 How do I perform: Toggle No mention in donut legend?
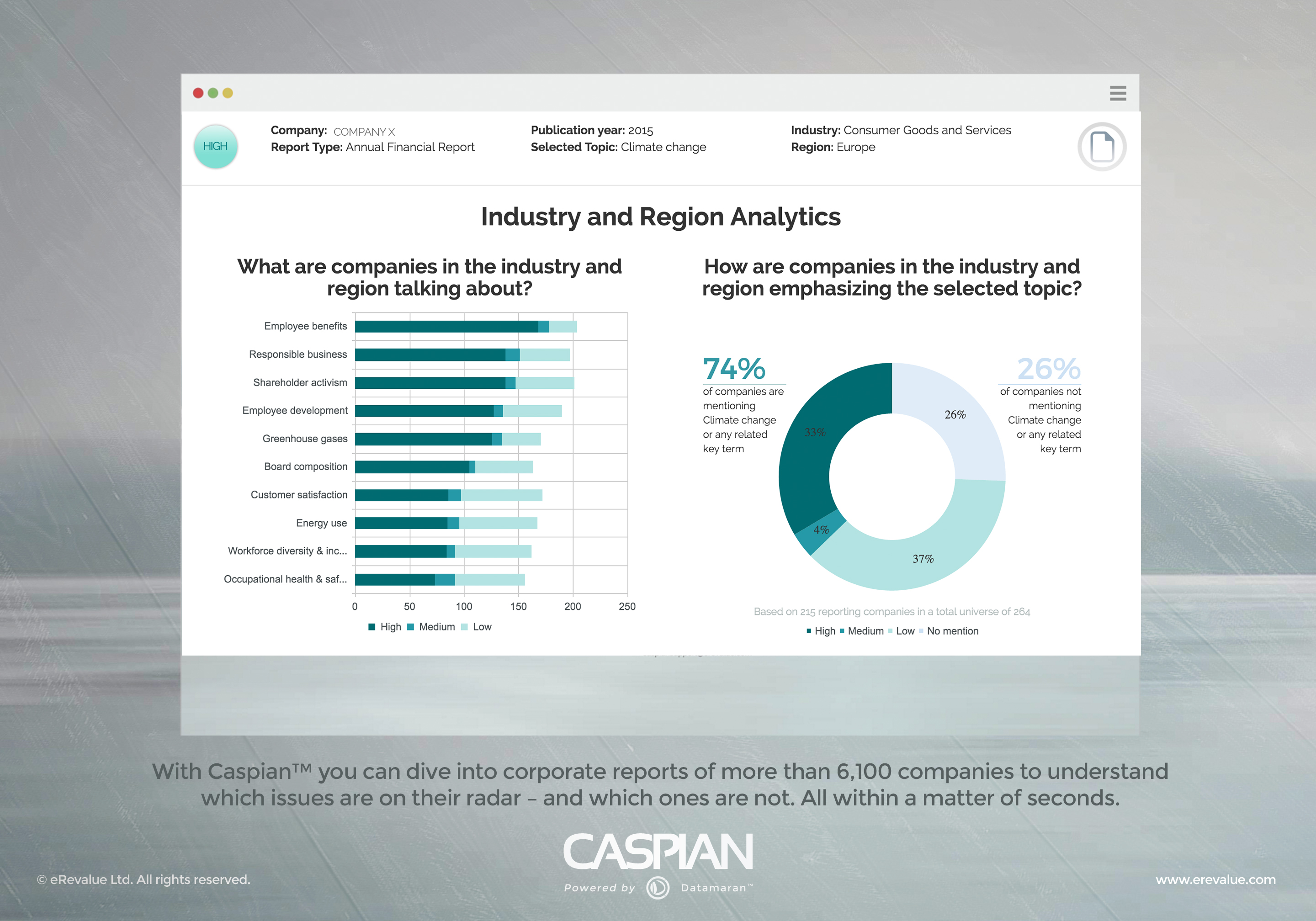point(949,630)
